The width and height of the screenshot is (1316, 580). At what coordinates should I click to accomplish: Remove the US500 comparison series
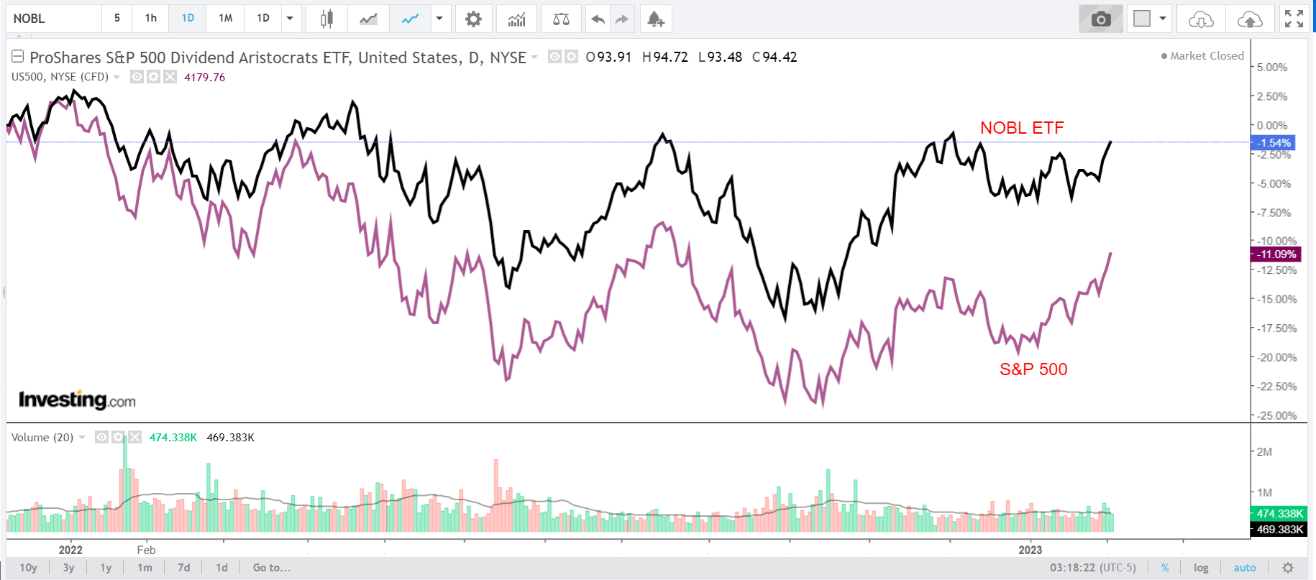point(169,77)
